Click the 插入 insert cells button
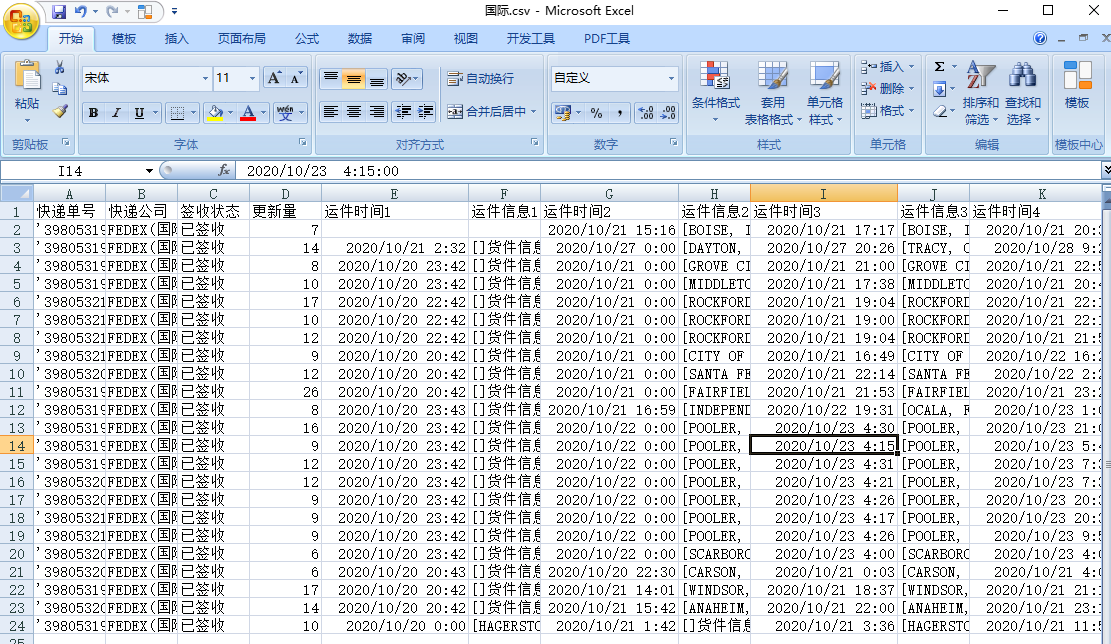 [887, 67]
